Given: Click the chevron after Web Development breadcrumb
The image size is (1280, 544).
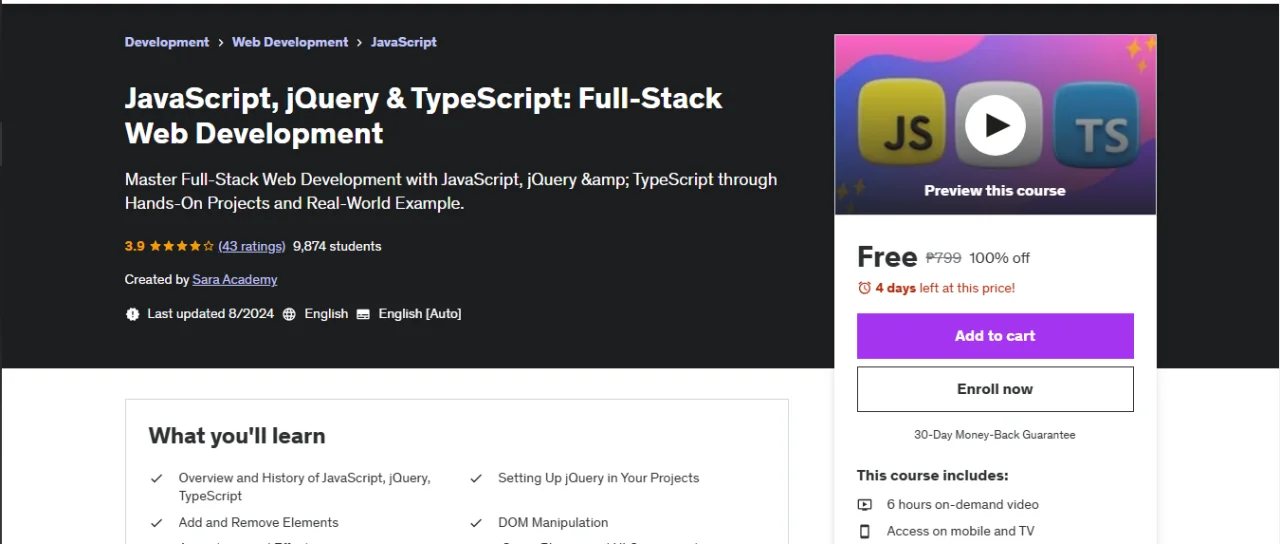Looking at the screenshot, I should click(360, 42).
